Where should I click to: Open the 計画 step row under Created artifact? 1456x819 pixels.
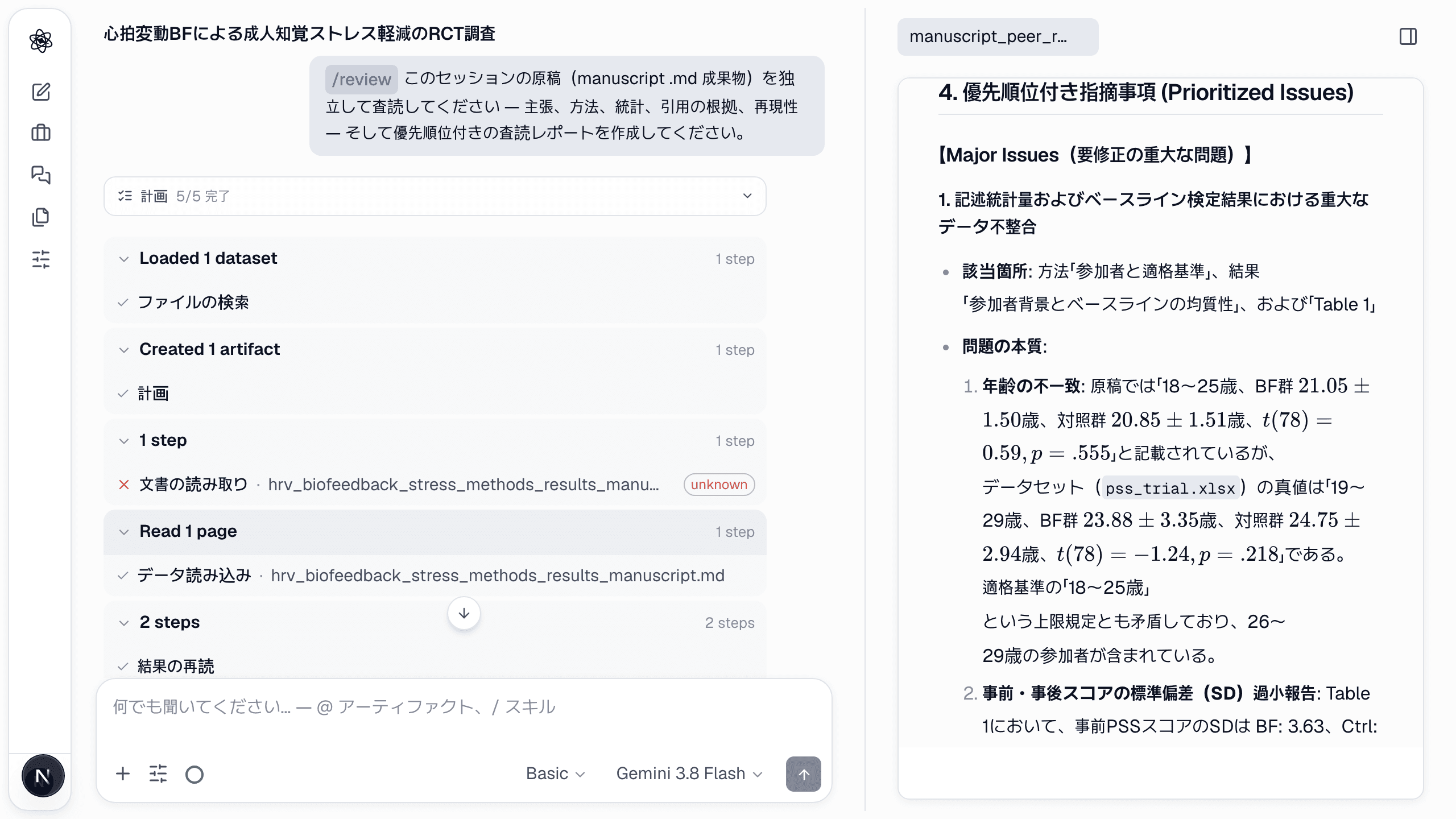click(435, 394)
